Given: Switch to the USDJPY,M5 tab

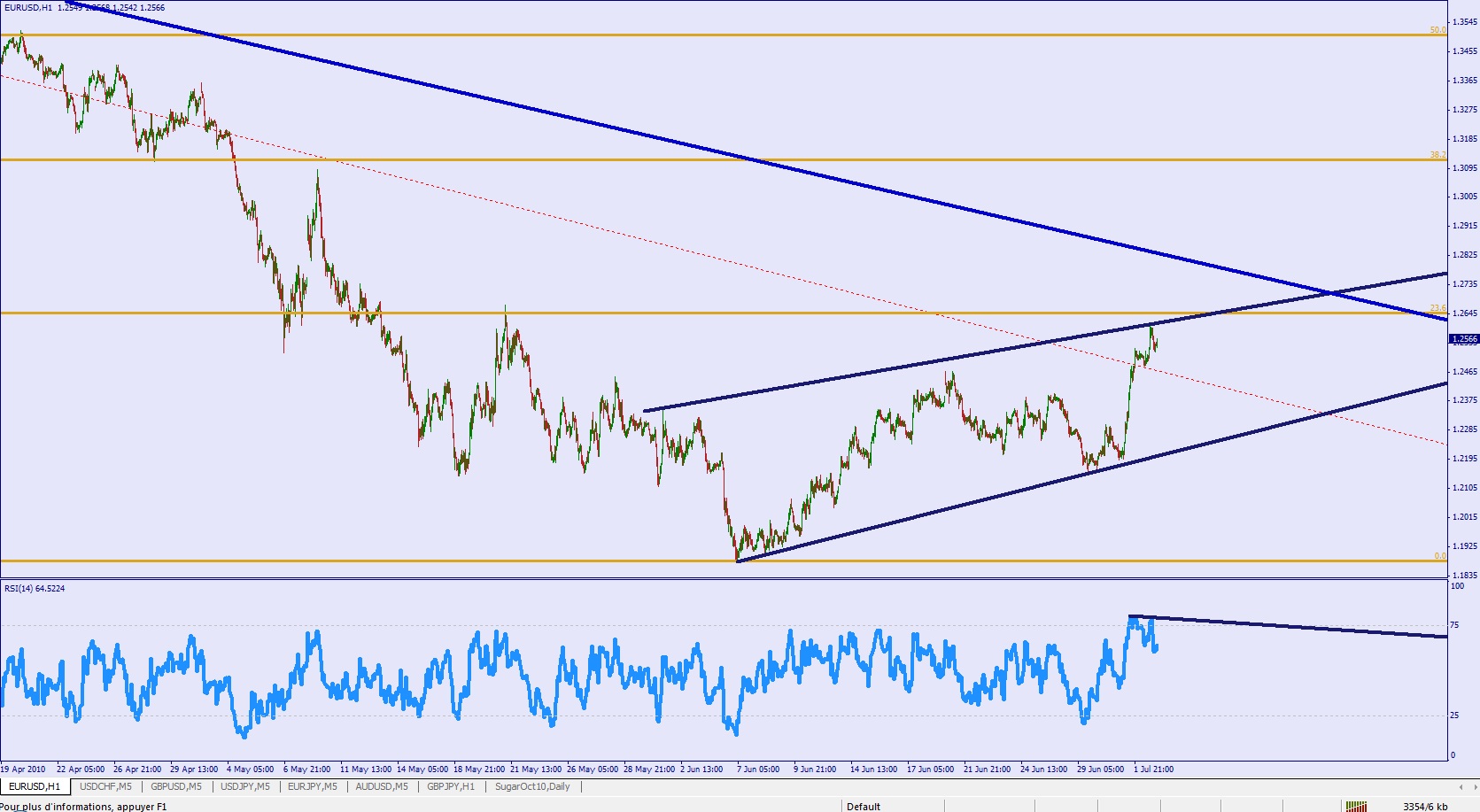Looking at the screenshot, I should point(245,786).
